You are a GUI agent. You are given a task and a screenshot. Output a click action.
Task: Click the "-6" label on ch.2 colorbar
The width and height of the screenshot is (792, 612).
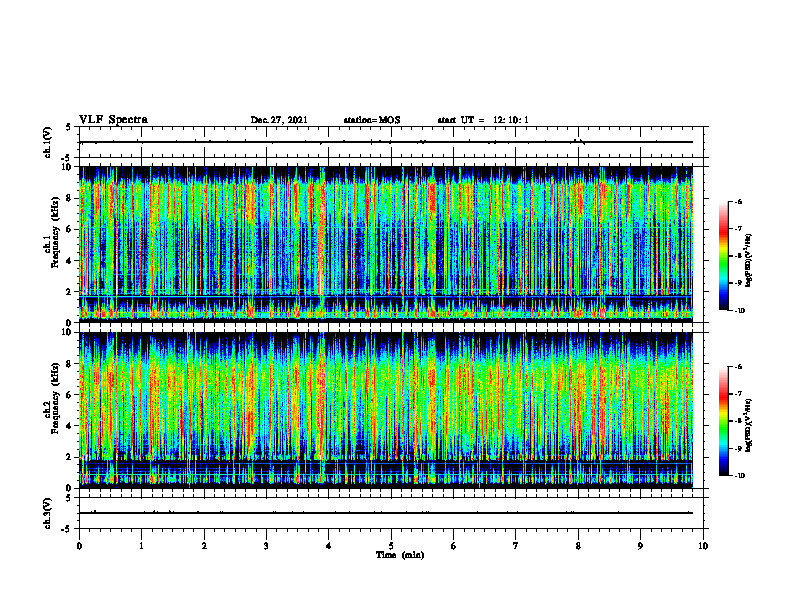pyautogui.click(x=739, y=367)
